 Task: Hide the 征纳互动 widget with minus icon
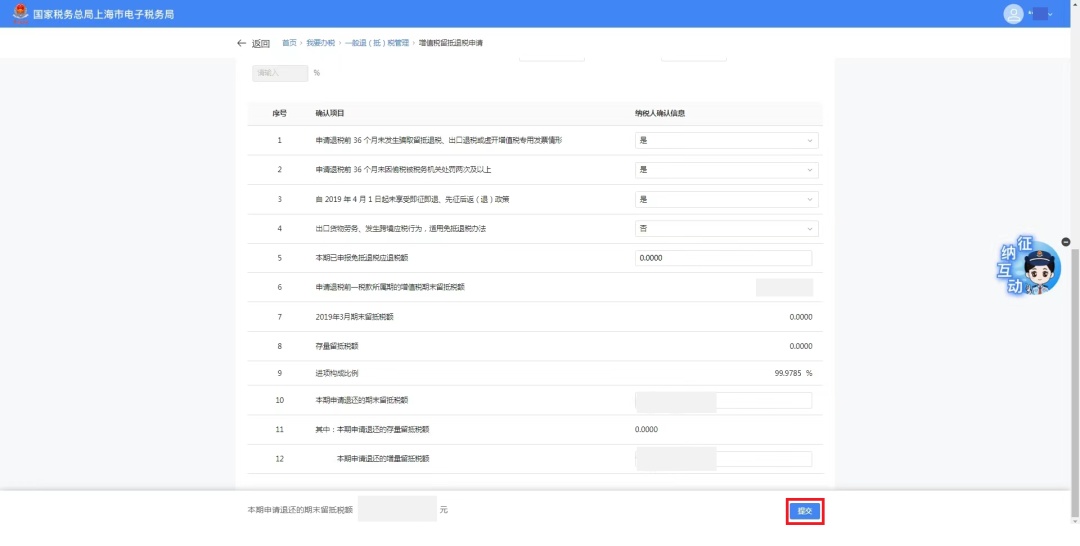[1066, 242]
